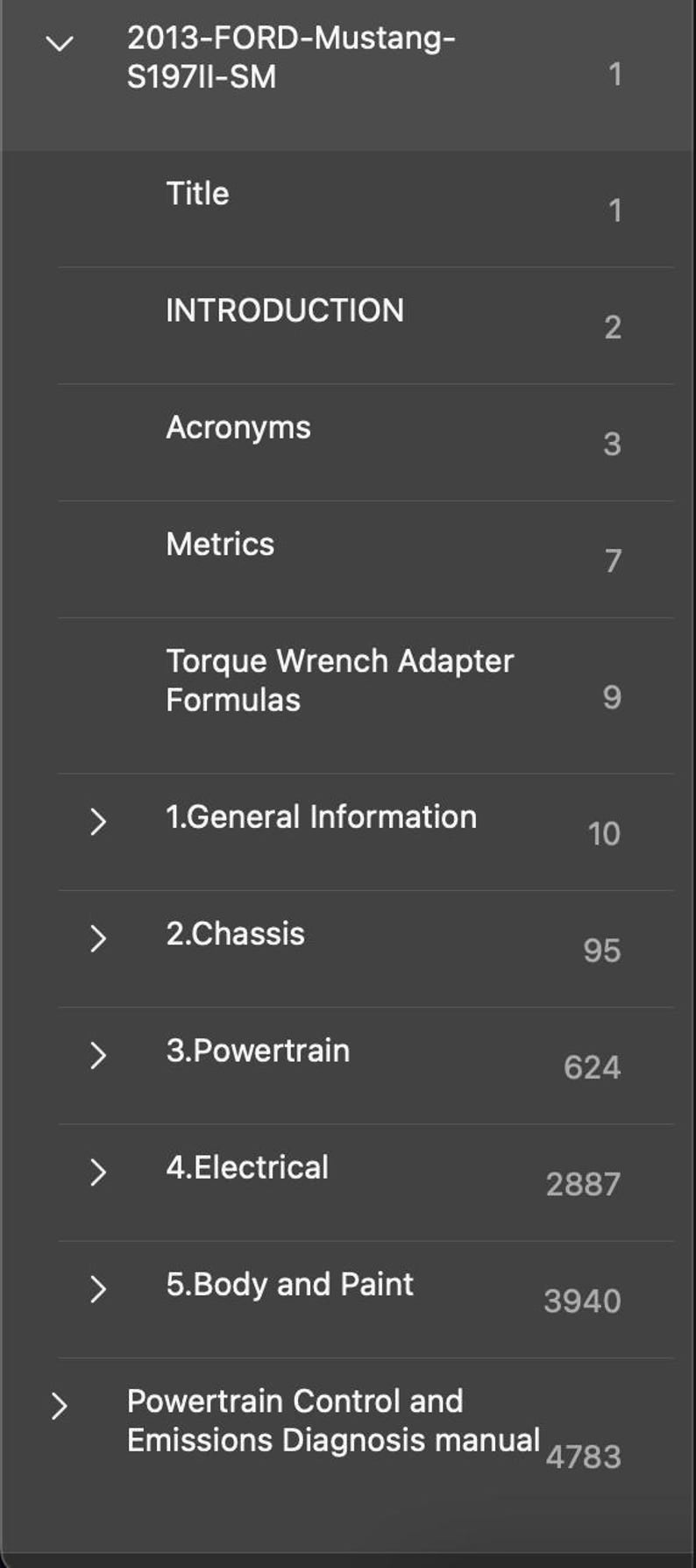This screenshot has width=696, height=1568.
Task: Open Torque Wrench Adapter Formulas
Action: coord(339,681)
